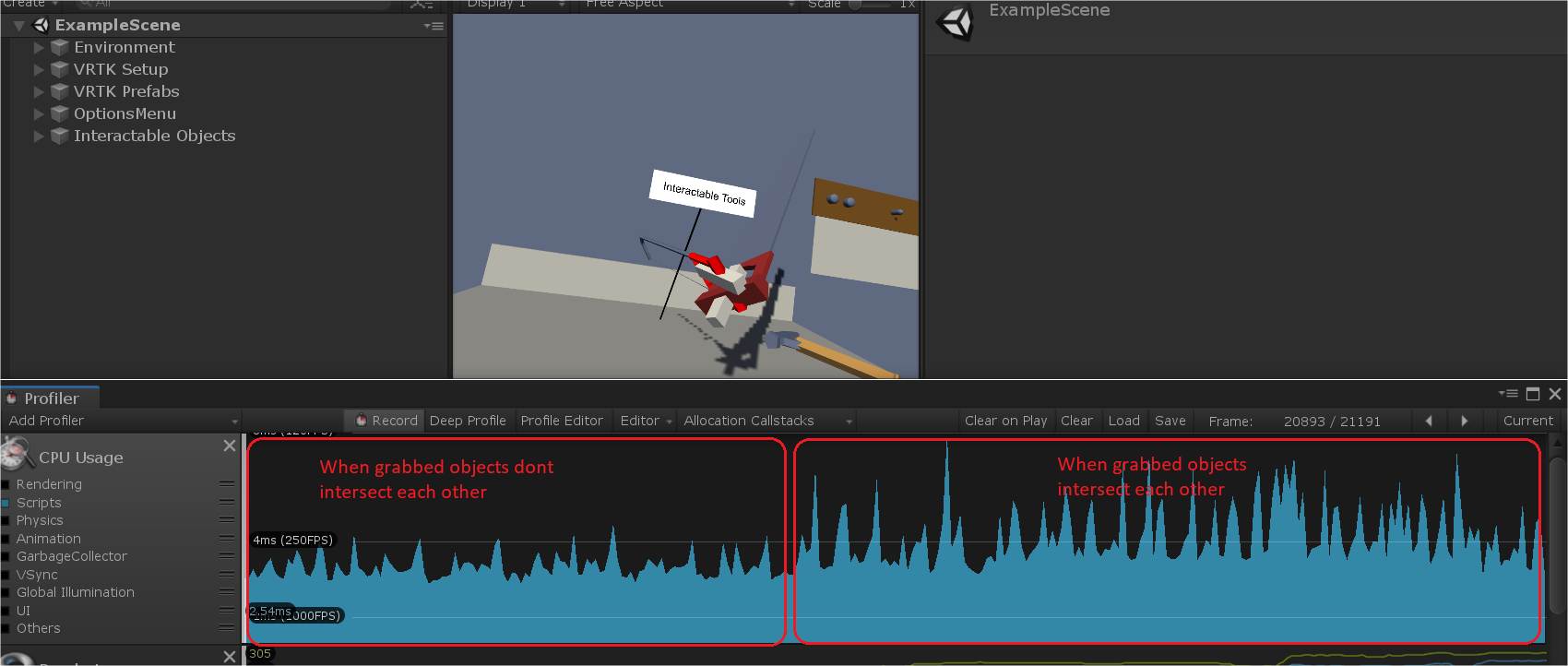Click the CPU Usage stopwatch icon
Screen dimensions: 1568x666
(x=17, y=453)
